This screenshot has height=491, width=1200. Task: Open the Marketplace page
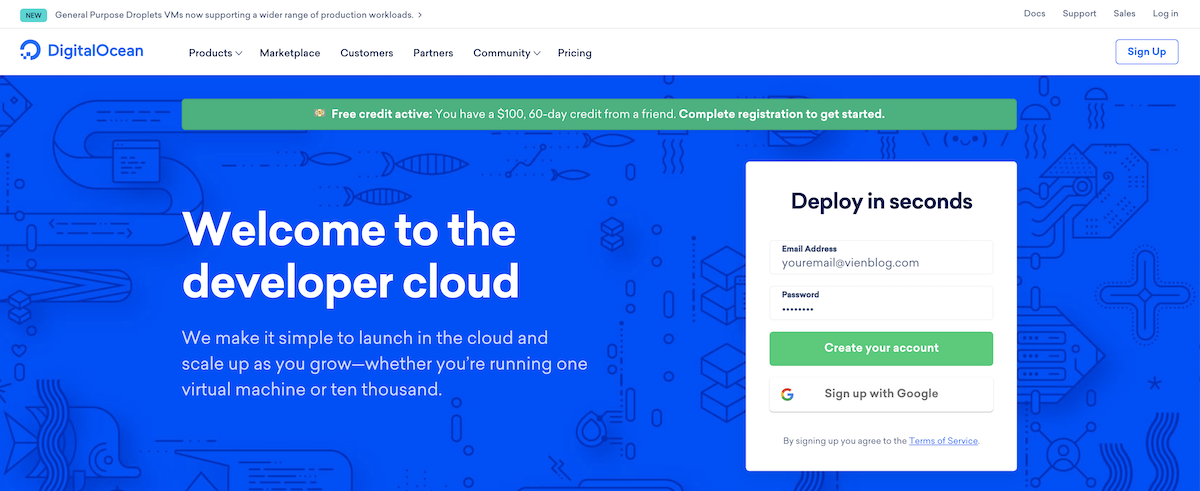(290, 53)
